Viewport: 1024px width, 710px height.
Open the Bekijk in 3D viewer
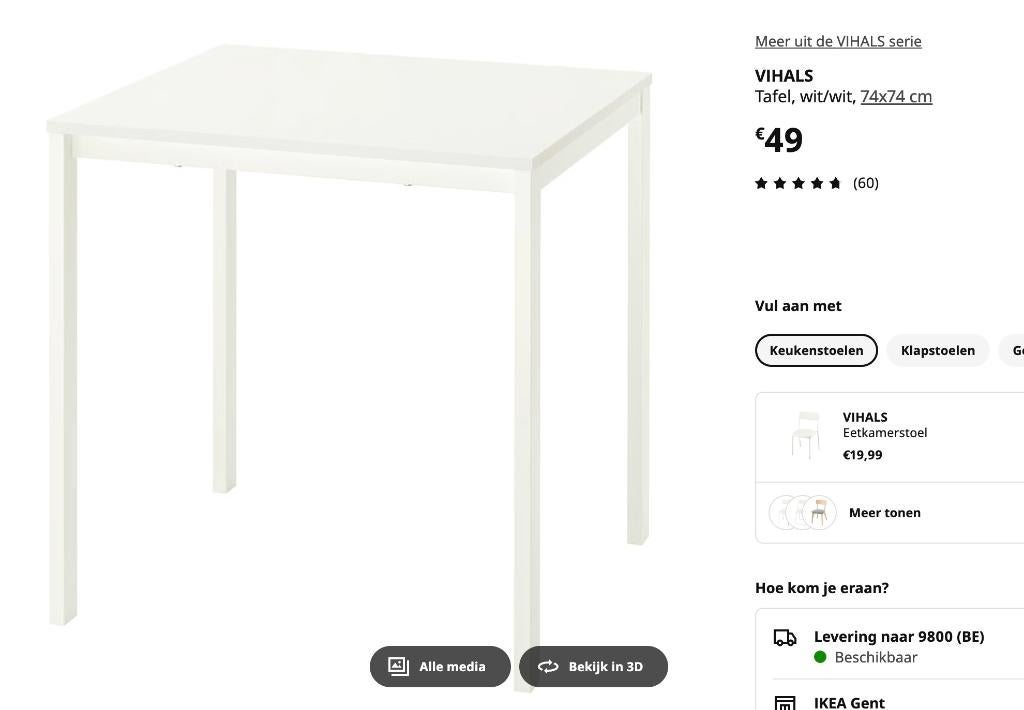[x=593, y=666]
